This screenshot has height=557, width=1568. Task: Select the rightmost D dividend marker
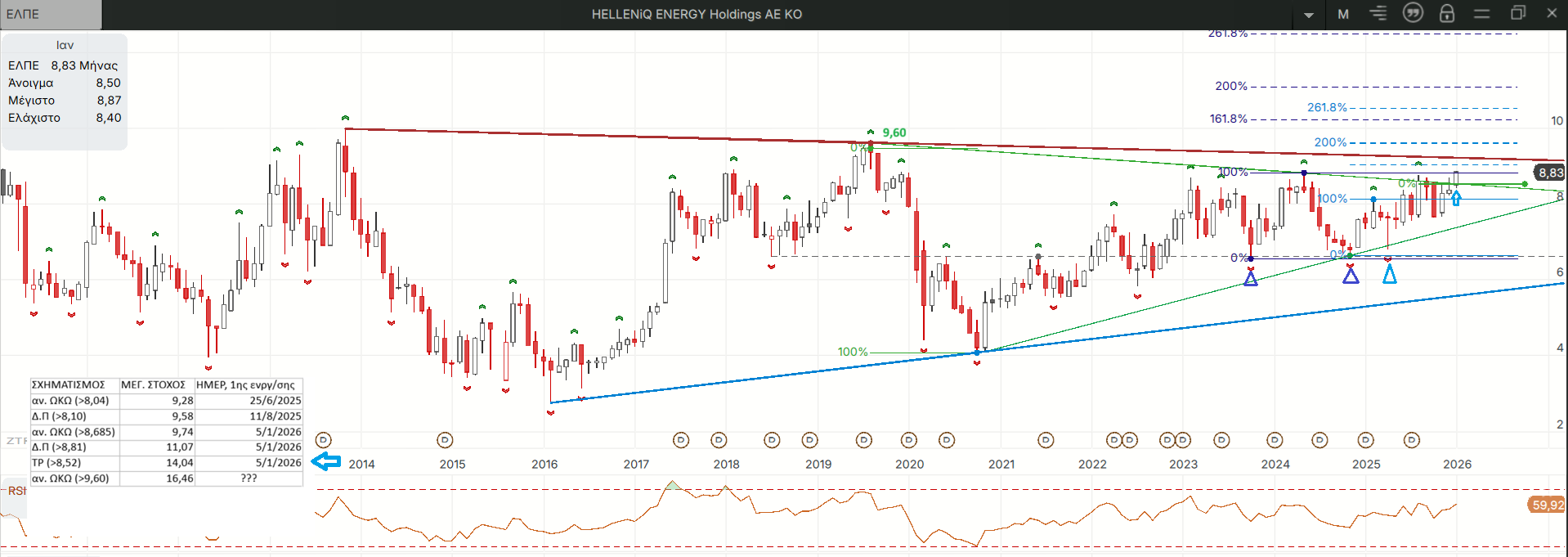click(1411, 440)
